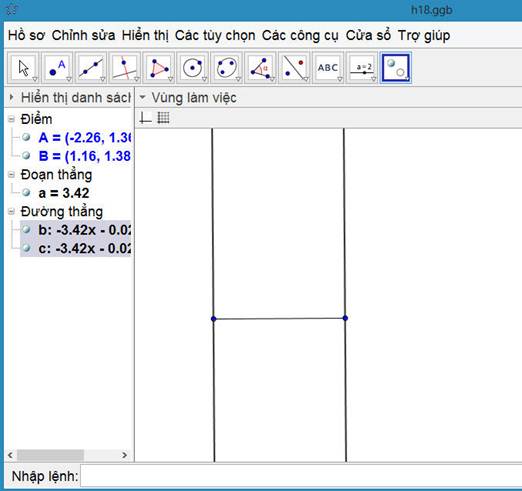
Task: Collapse the Đường thẳng category
Action: pos(11,211)
